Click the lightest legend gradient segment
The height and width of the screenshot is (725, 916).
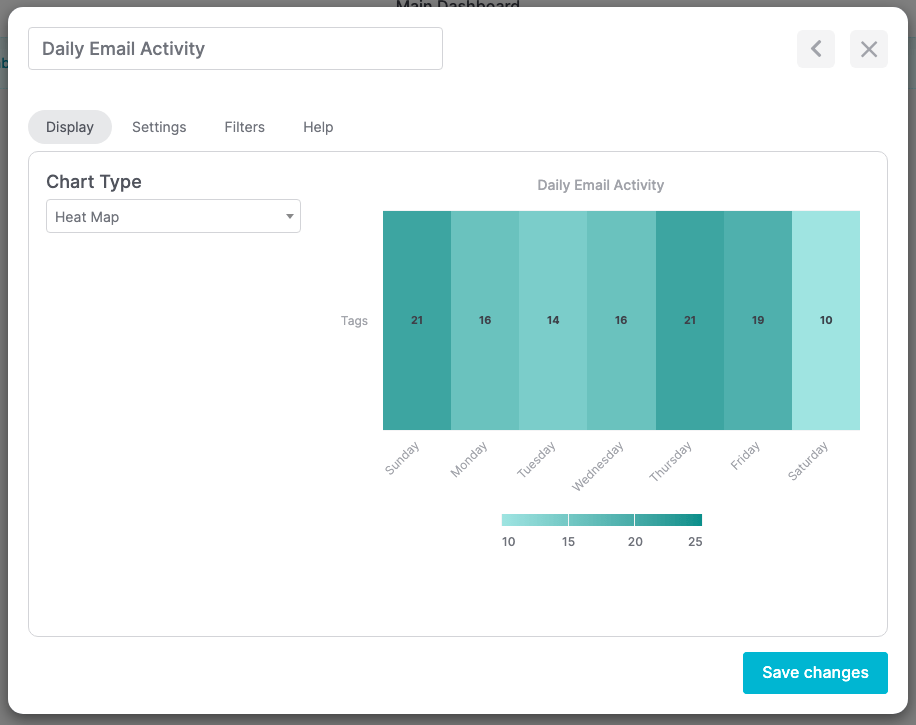534,519
